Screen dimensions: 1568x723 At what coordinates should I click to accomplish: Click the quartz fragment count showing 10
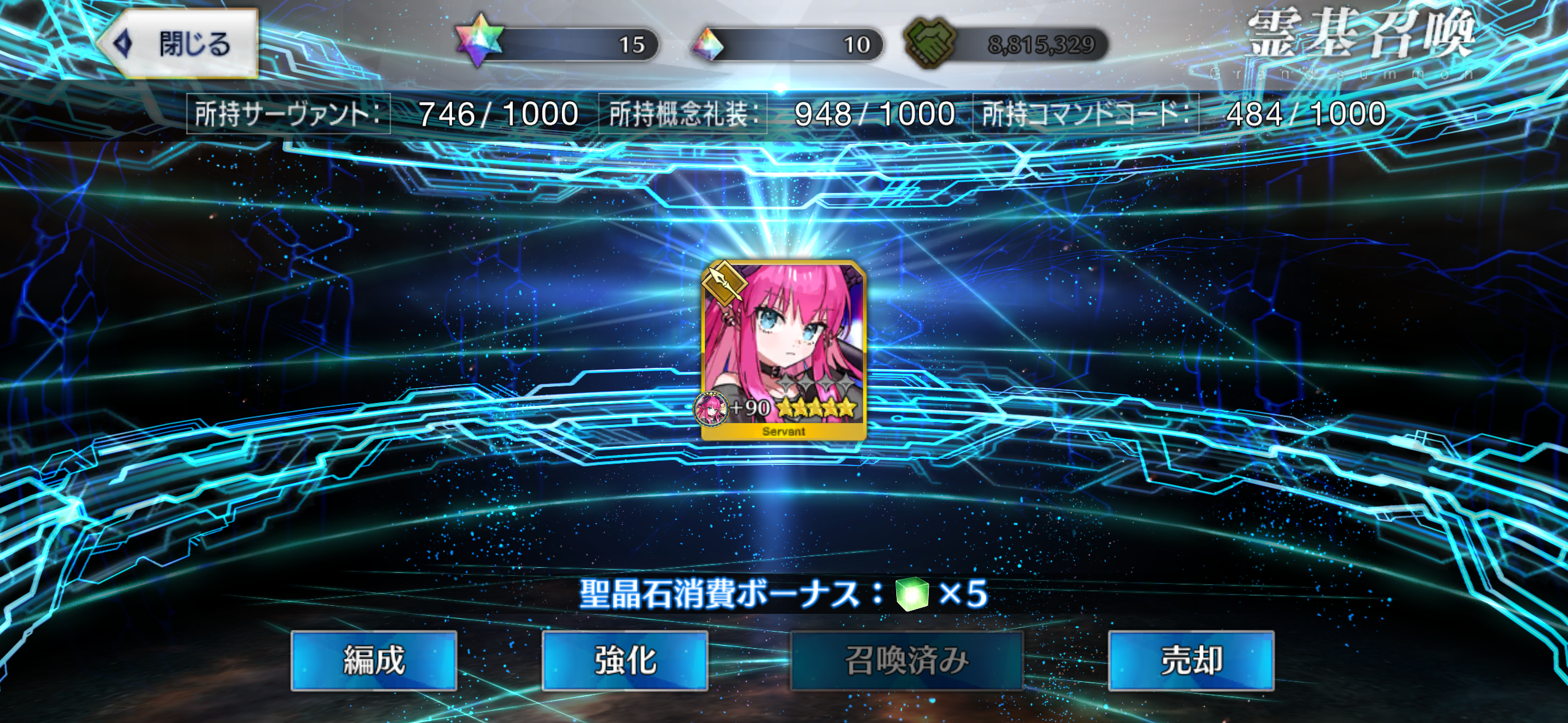coord(856,45)
